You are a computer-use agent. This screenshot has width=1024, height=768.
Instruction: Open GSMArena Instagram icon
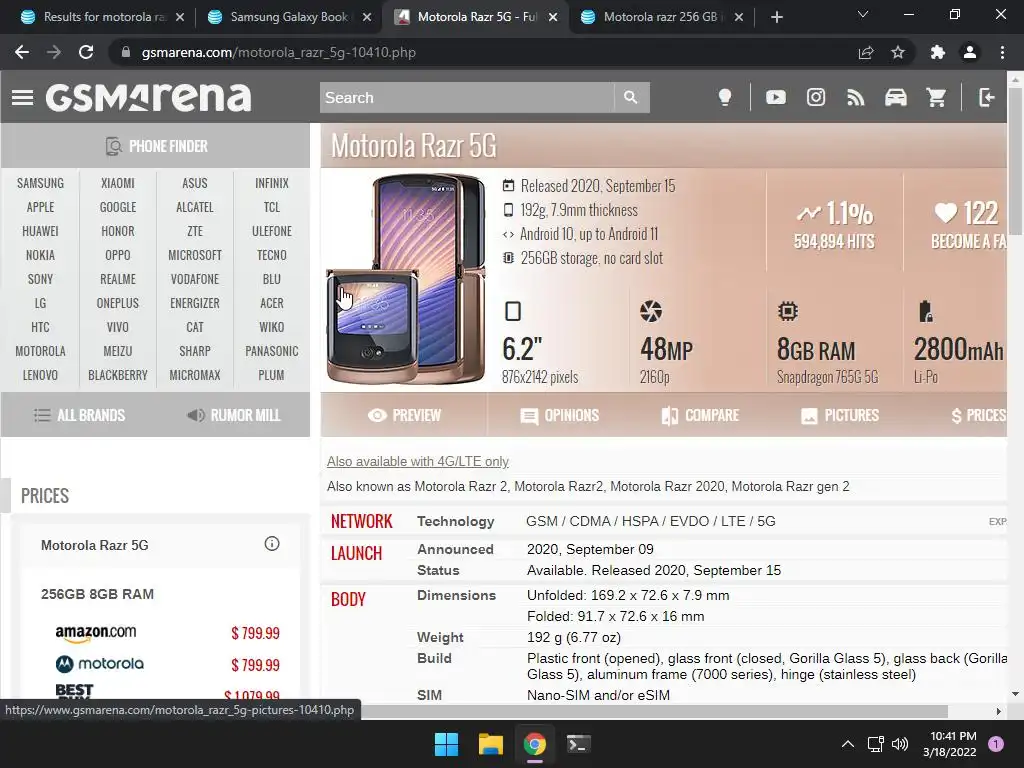(816, 97)
